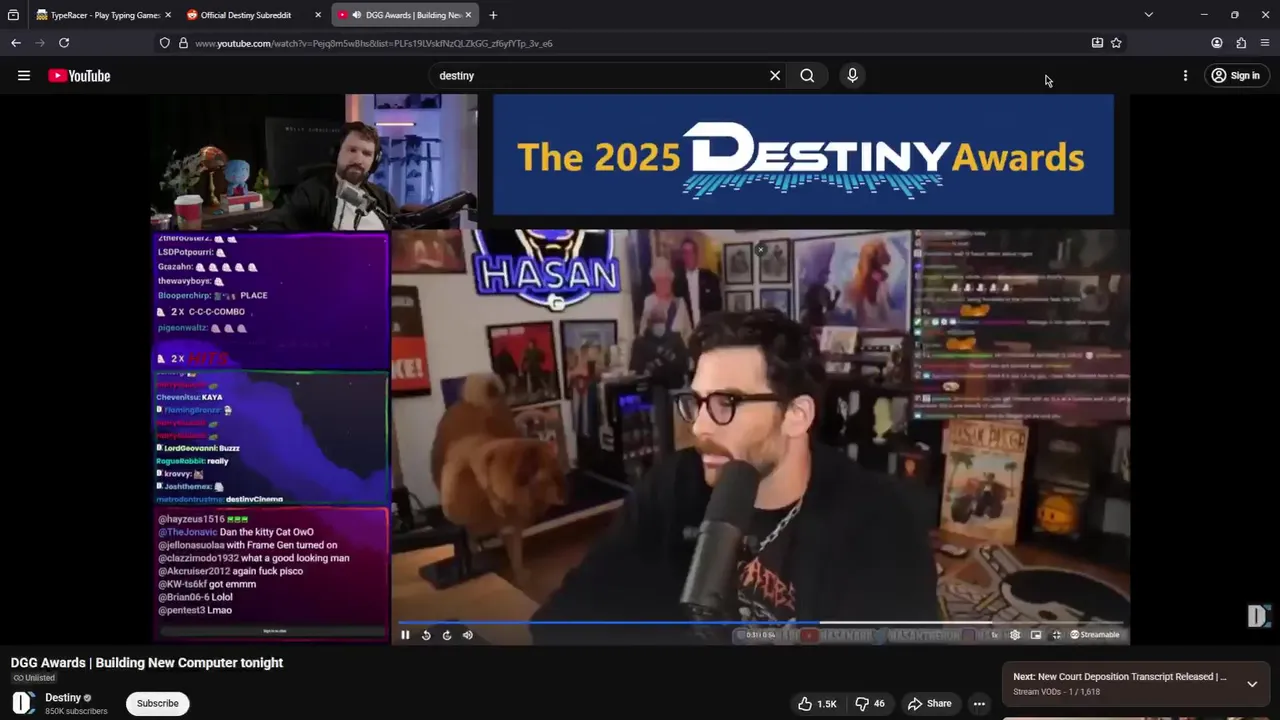Screen dimensions: 1280x720
Task: Expand the Stream VODs playlist panel
Action: click(x=1252, y=684)
